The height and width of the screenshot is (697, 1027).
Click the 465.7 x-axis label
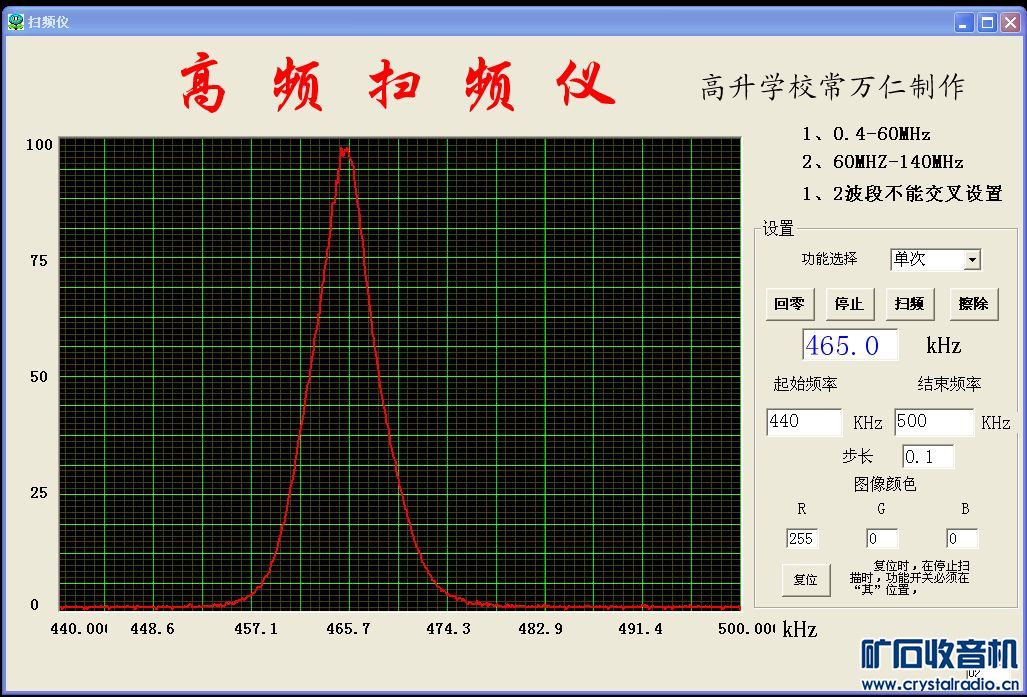tap(348, 629)
